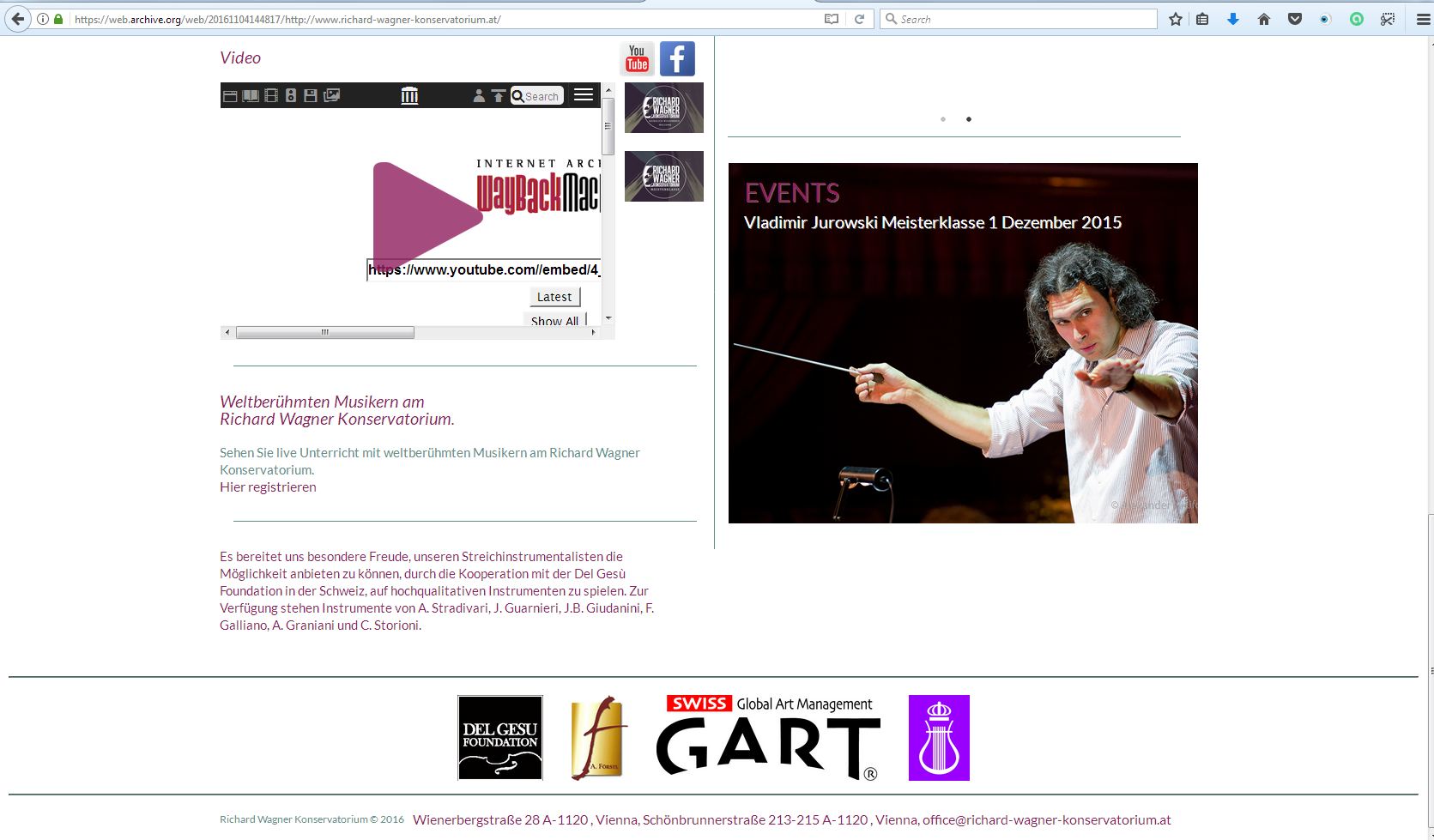
Task: Go back with the browser back arrow
Action: coord(18,19)
